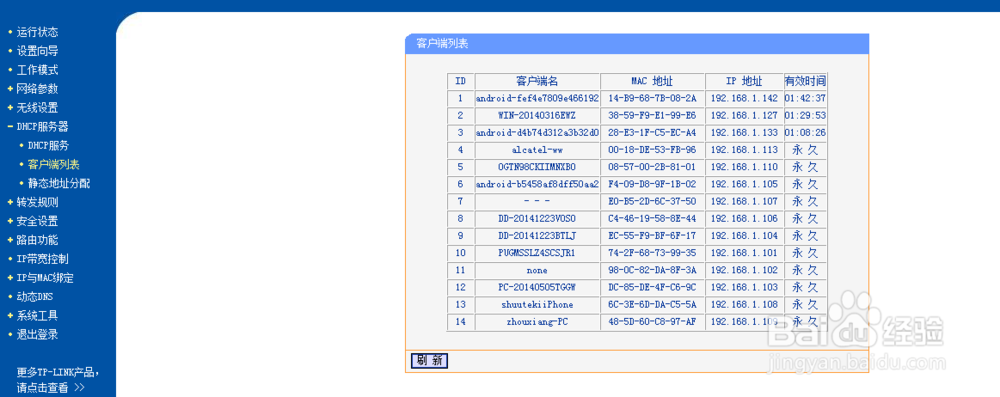Viewport: 1000px width, 397px height.
Task: Select 工作模式 in the sidebar
Action: pos(37,70)
